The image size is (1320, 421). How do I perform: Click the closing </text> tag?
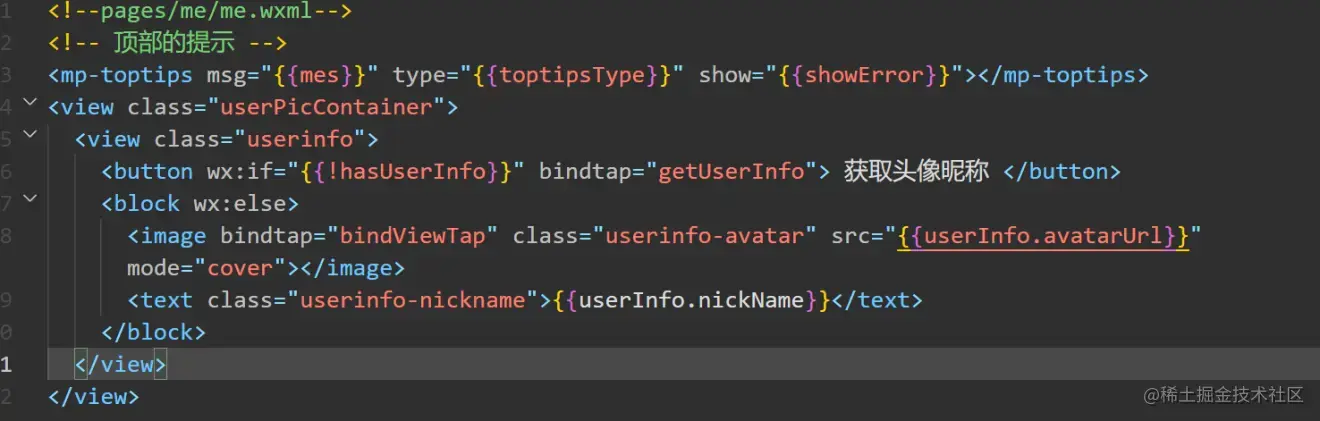coord(877,300)
